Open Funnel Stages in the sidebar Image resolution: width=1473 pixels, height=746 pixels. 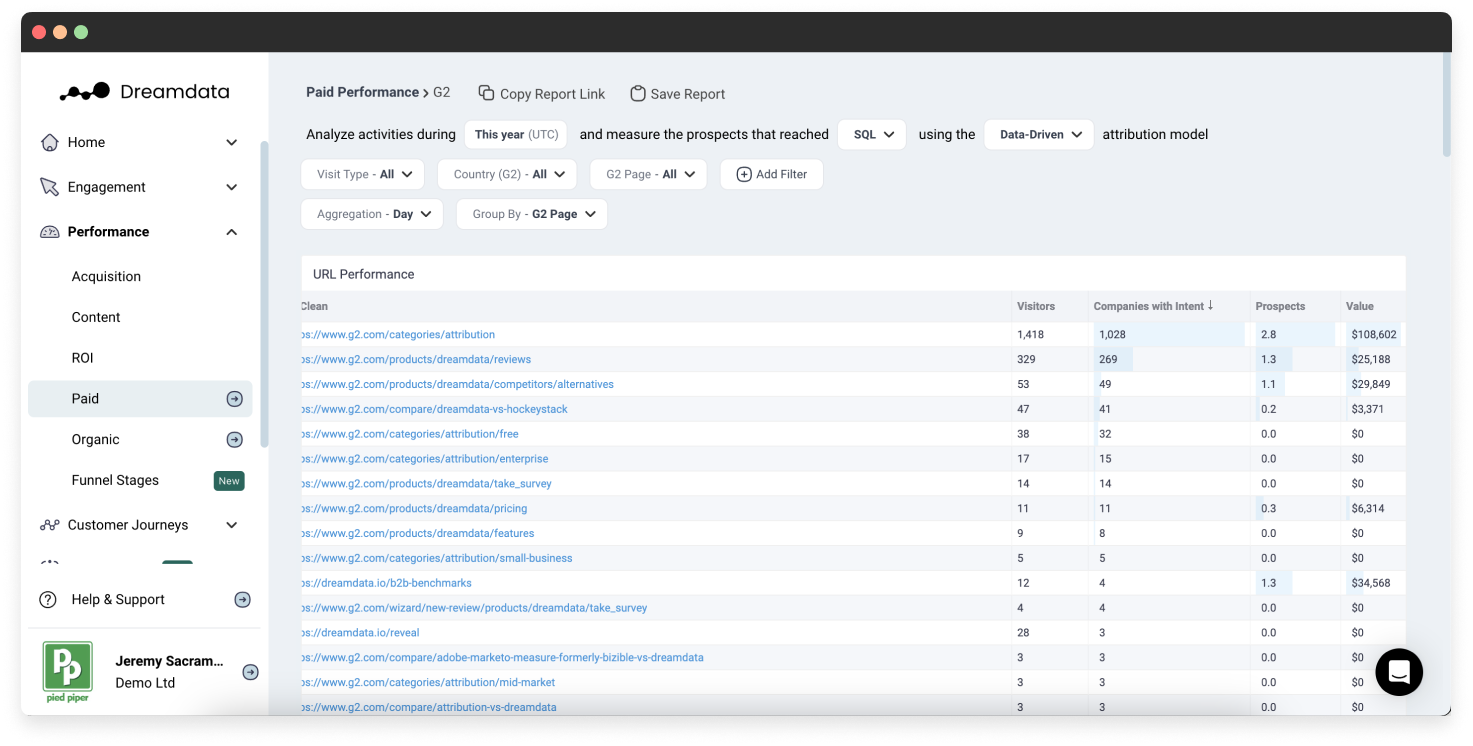(115, 481)
